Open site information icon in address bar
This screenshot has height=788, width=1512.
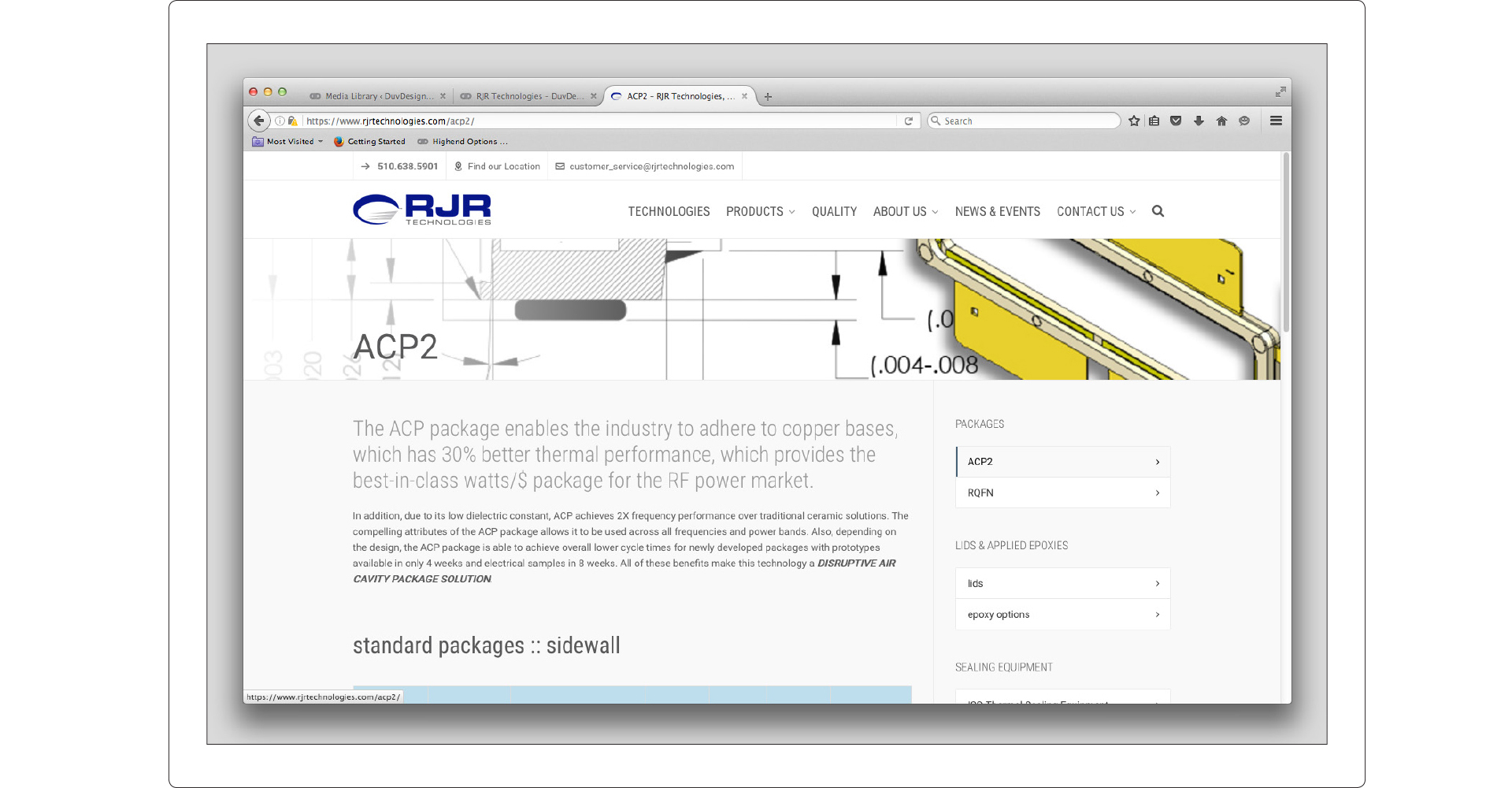coord(280,121)
